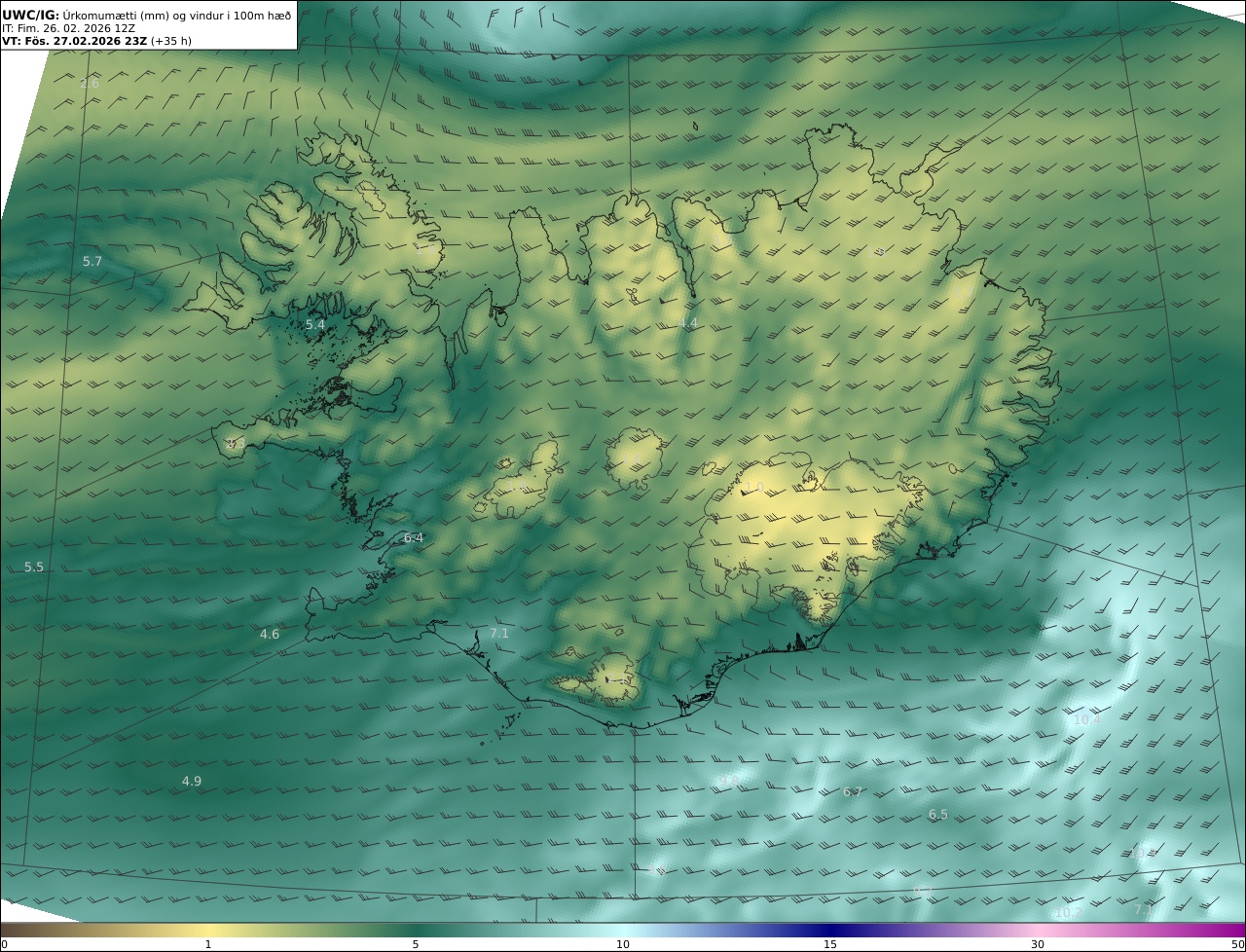Click the 2.6 value label

(90, 84)
